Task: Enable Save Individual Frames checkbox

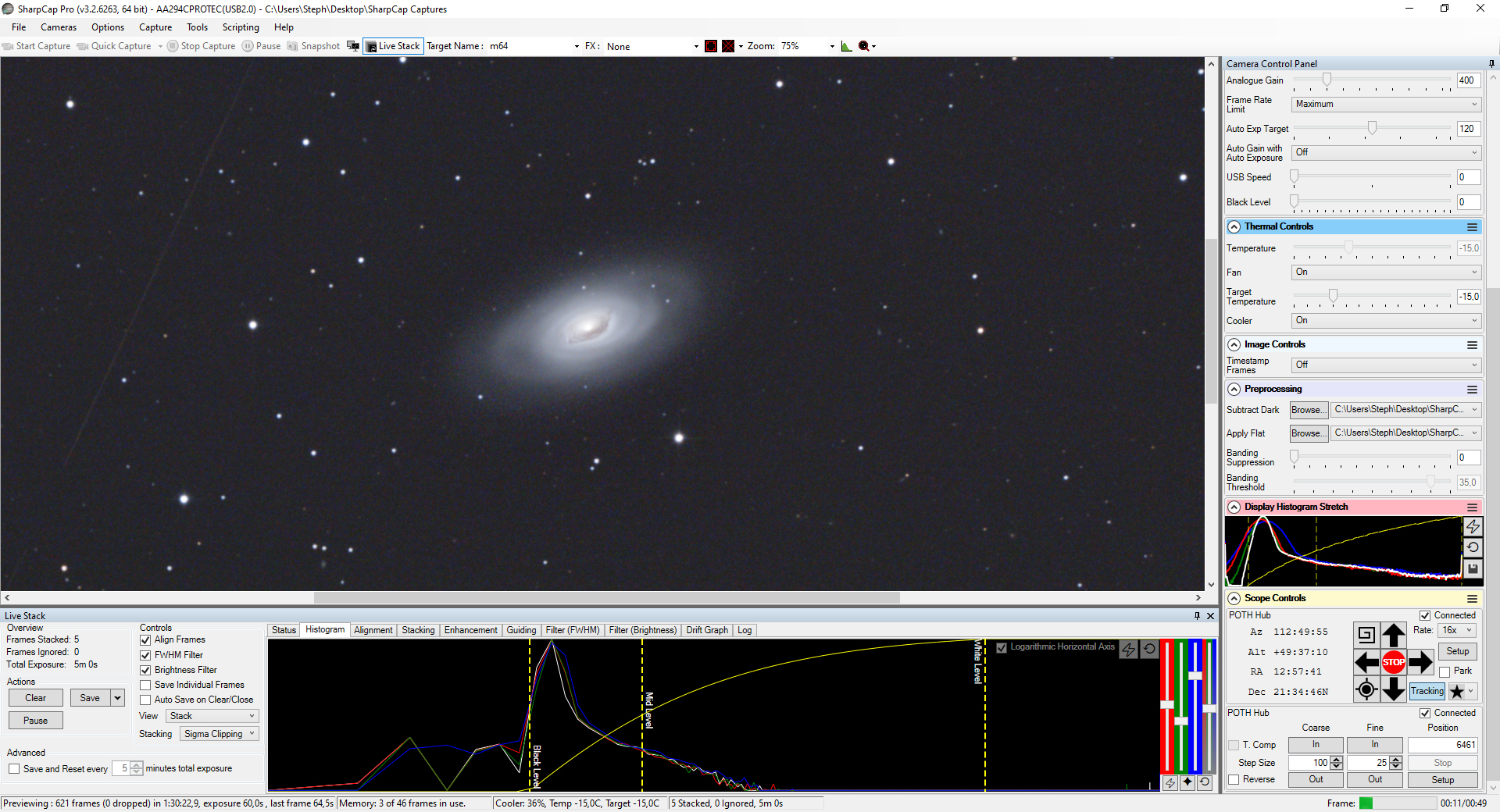Action: pos(145,686)
